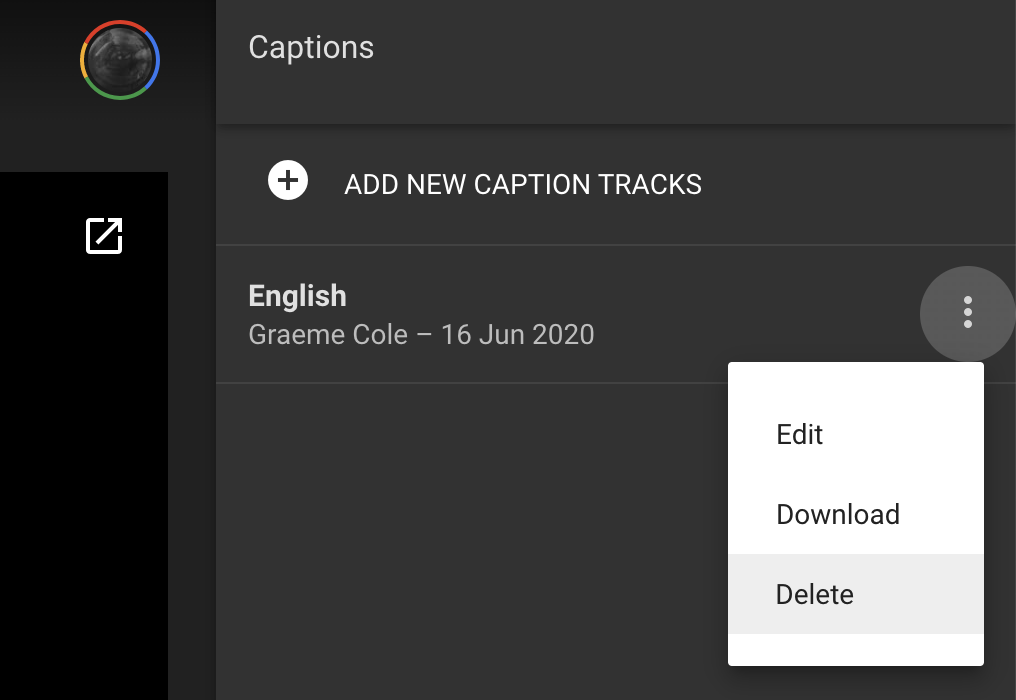Open the English caption track
This screenshot has height=700, width=1016.
click(x=297, y=295)
